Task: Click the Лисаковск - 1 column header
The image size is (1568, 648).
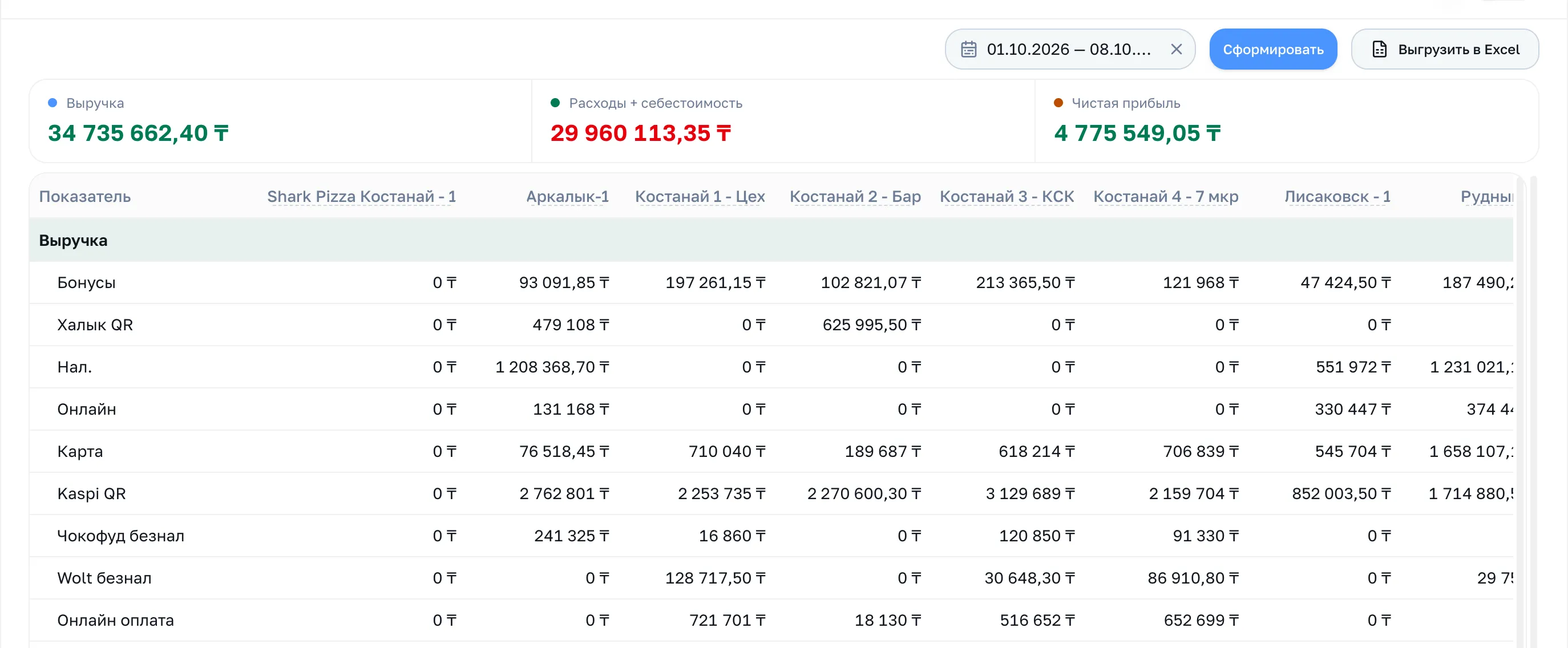Action: click(x=1337, y=197)
